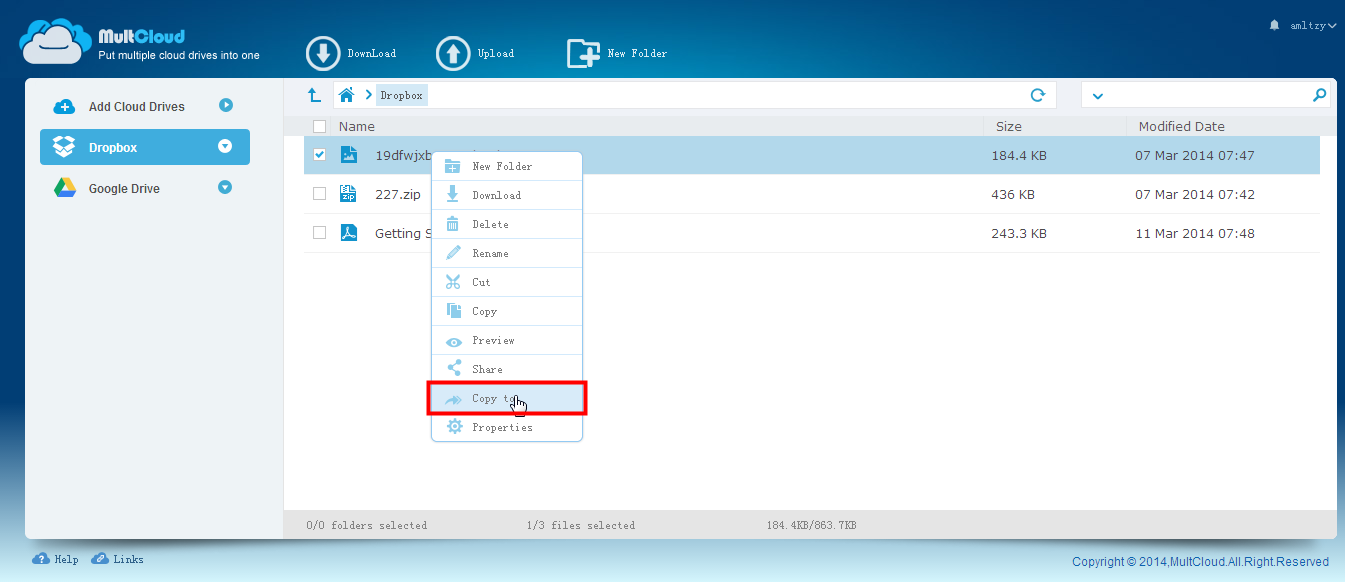Image resolution: width=1345 pixels, height=582 pixels.
Task: Expand the Add Cloud Drives arrow
Action: pos(225,105)
